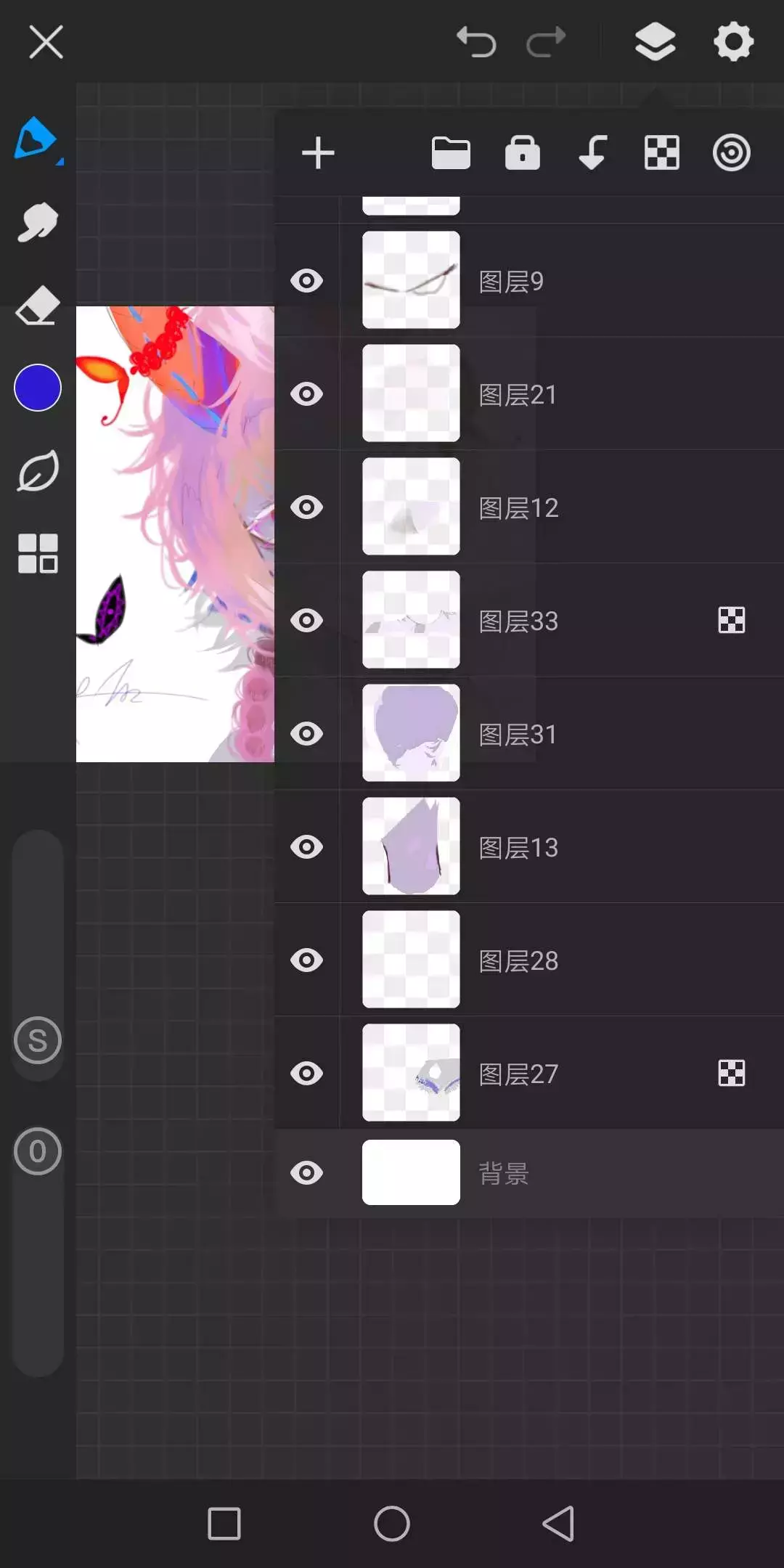This screenshot has height=1568, width=784.
Task: Select the smudge tool
Action: [38, 222]
